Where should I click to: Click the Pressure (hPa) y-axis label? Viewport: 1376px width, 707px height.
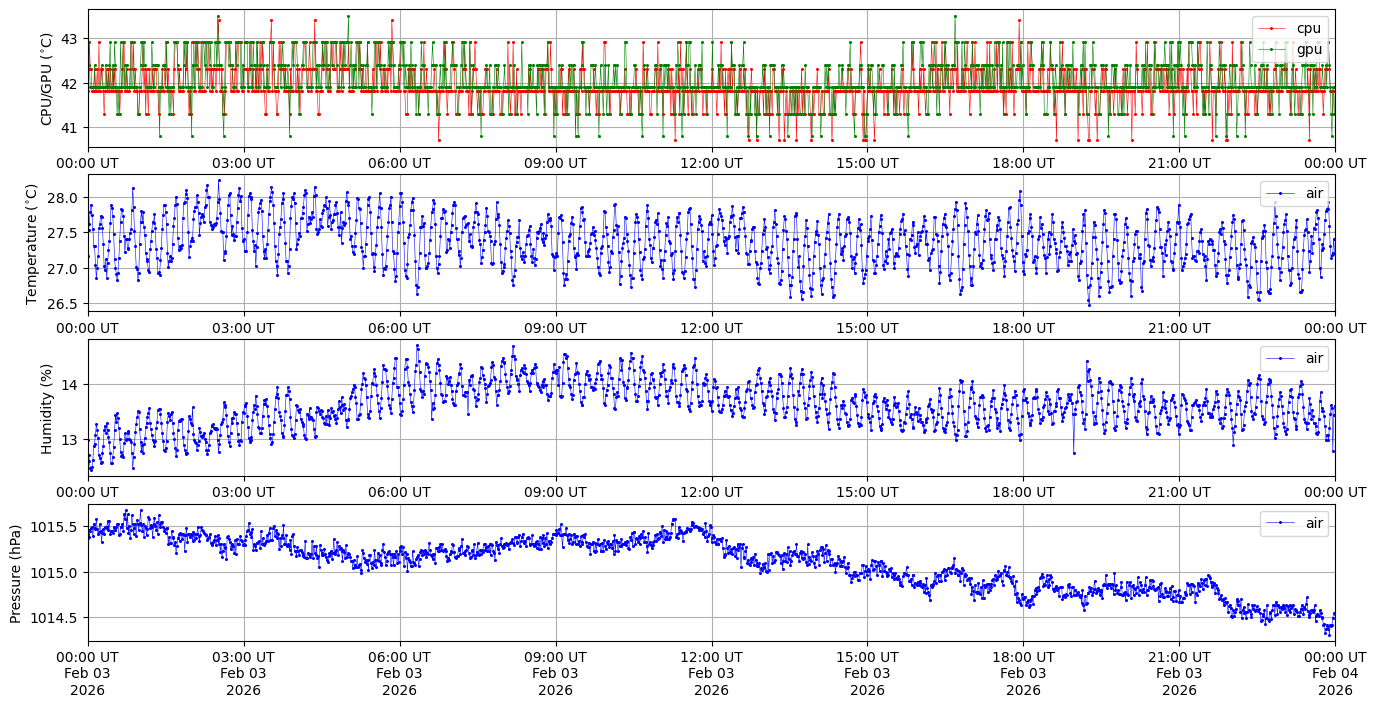coord(16,573)
